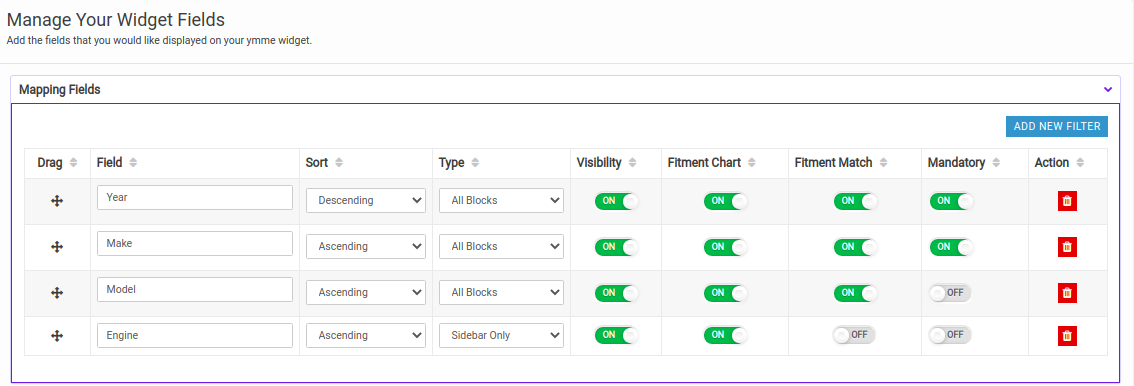
Task: Click the drag handle for the Engine row
Action: tap(57, 335)
